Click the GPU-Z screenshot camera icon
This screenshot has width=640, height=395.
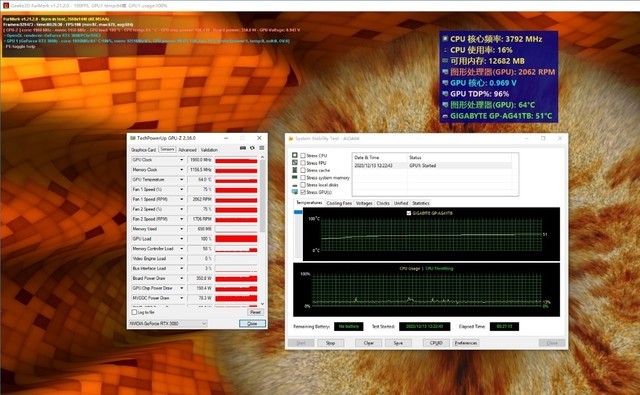pos(242,149)
